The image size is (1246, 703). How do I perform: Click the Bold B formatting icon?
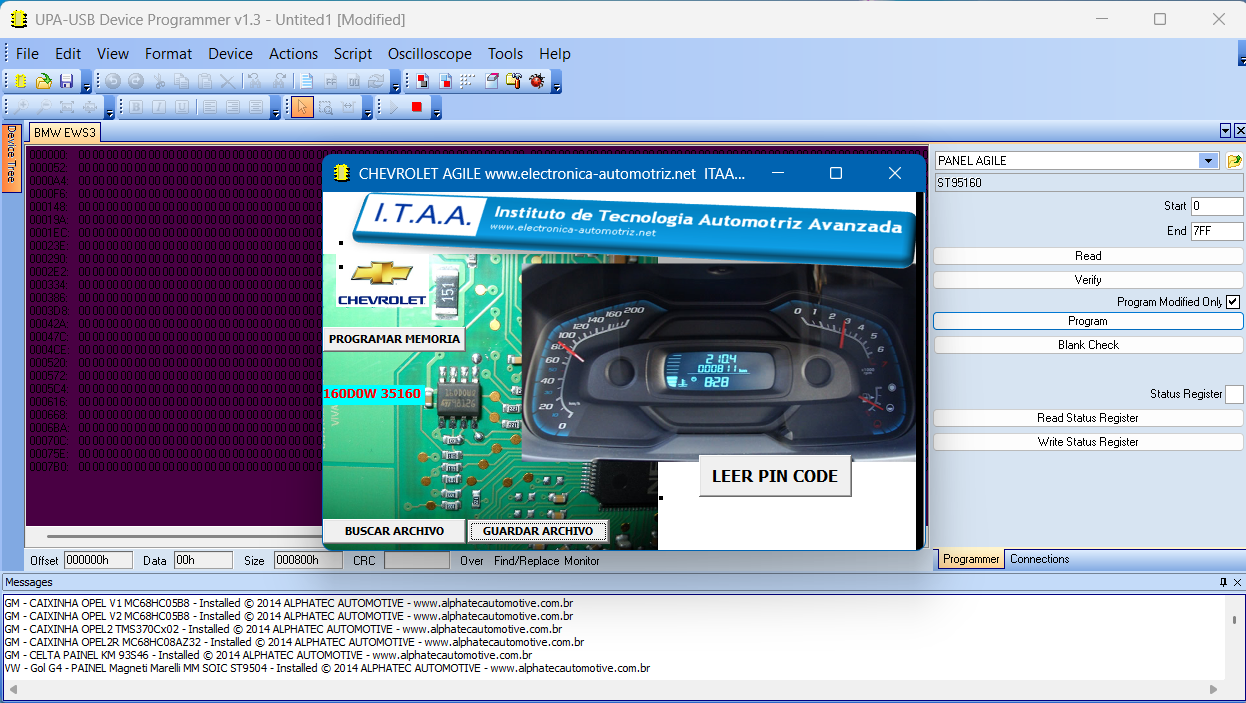click(136, 107)
